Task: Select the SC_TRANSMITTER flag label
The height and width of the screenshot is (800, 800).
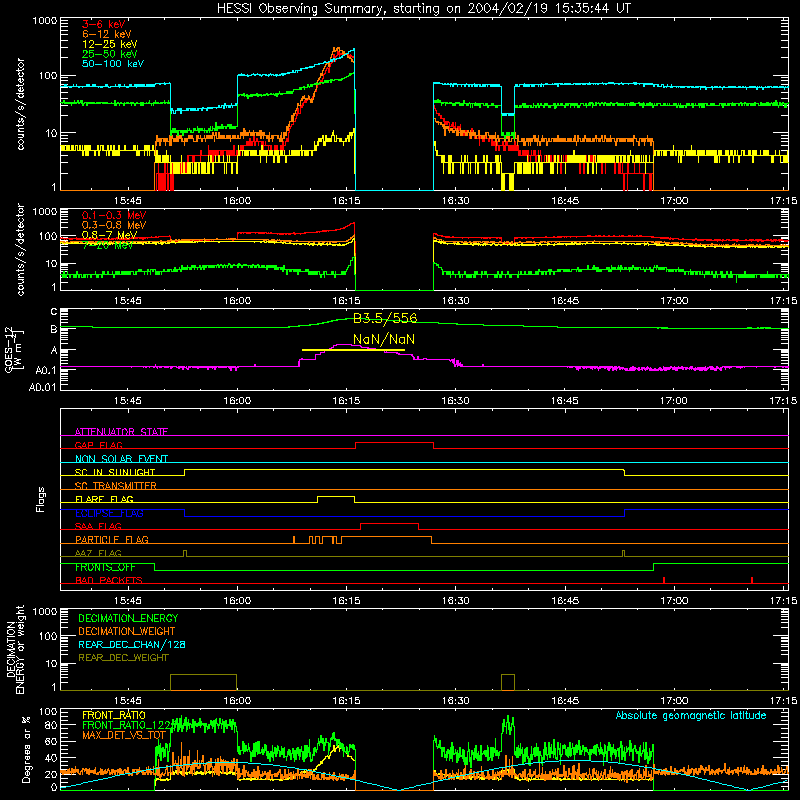Action: click(116, 485)
